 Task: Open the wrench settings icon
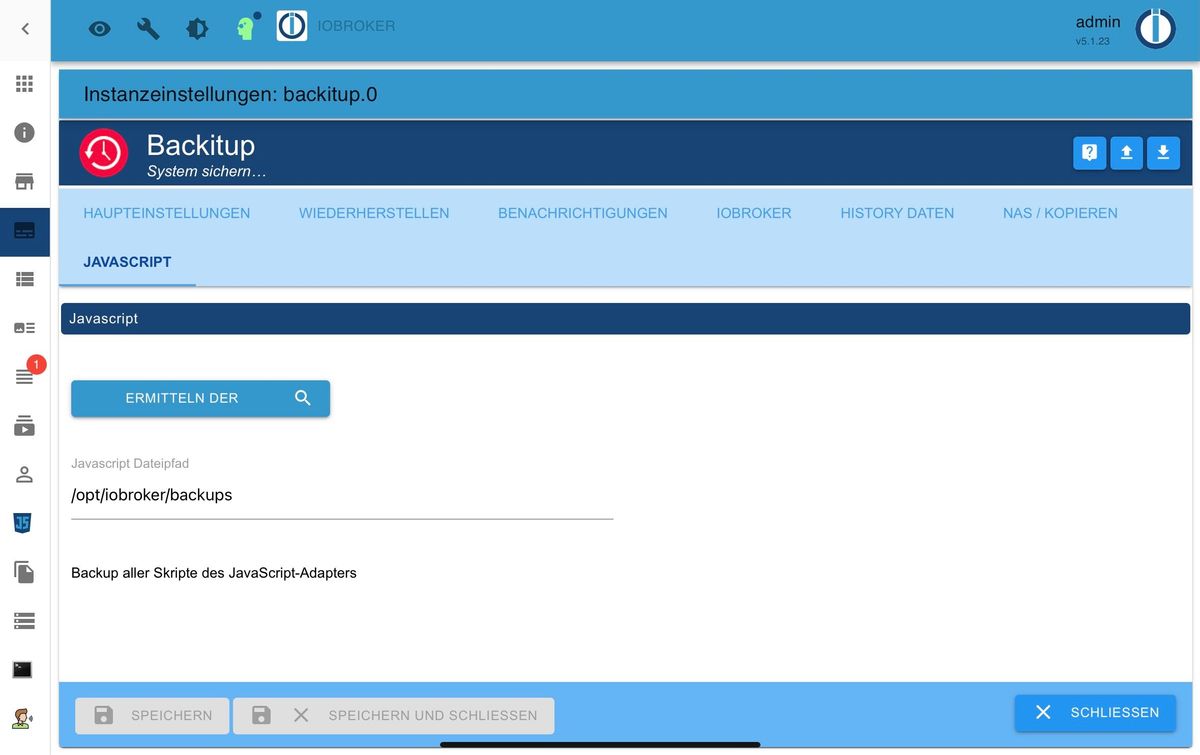(148, 29)
